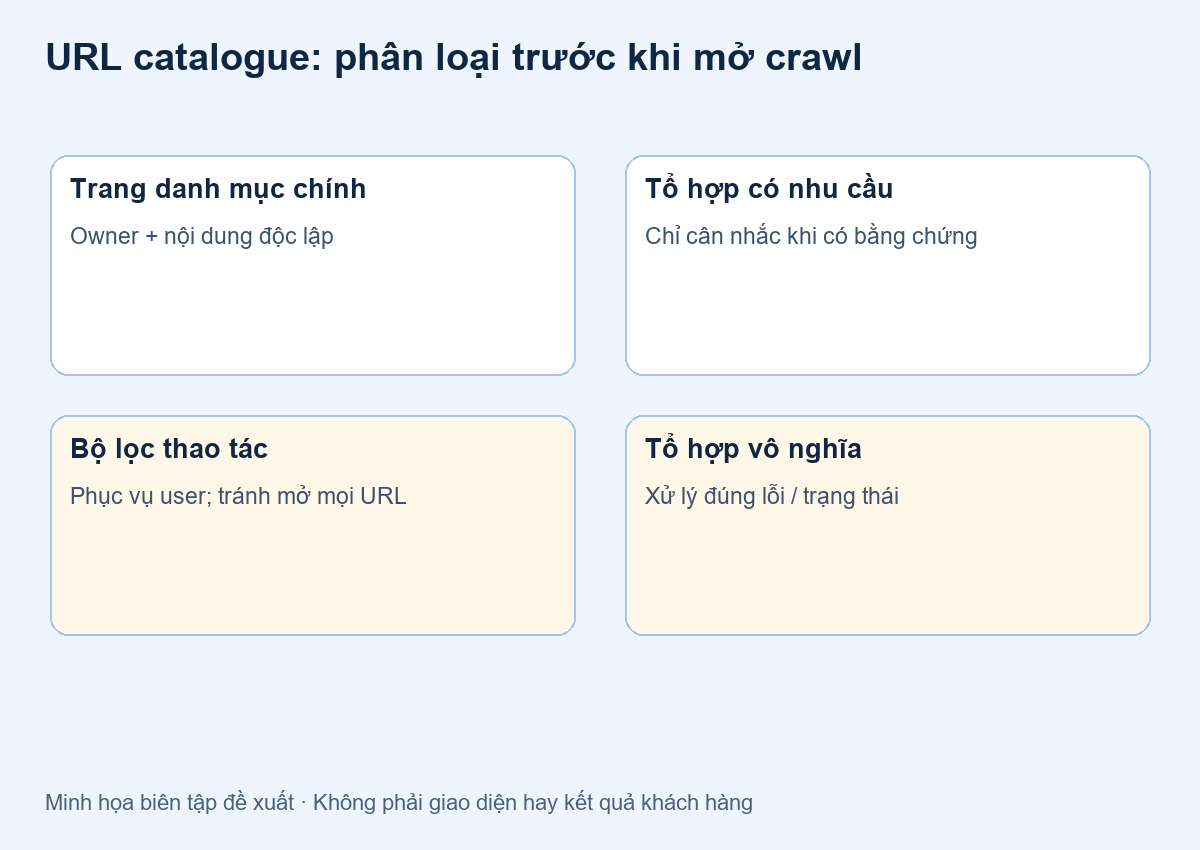Click the footer note 'Minh họa biên tập đề xuất'

(170, 802)
